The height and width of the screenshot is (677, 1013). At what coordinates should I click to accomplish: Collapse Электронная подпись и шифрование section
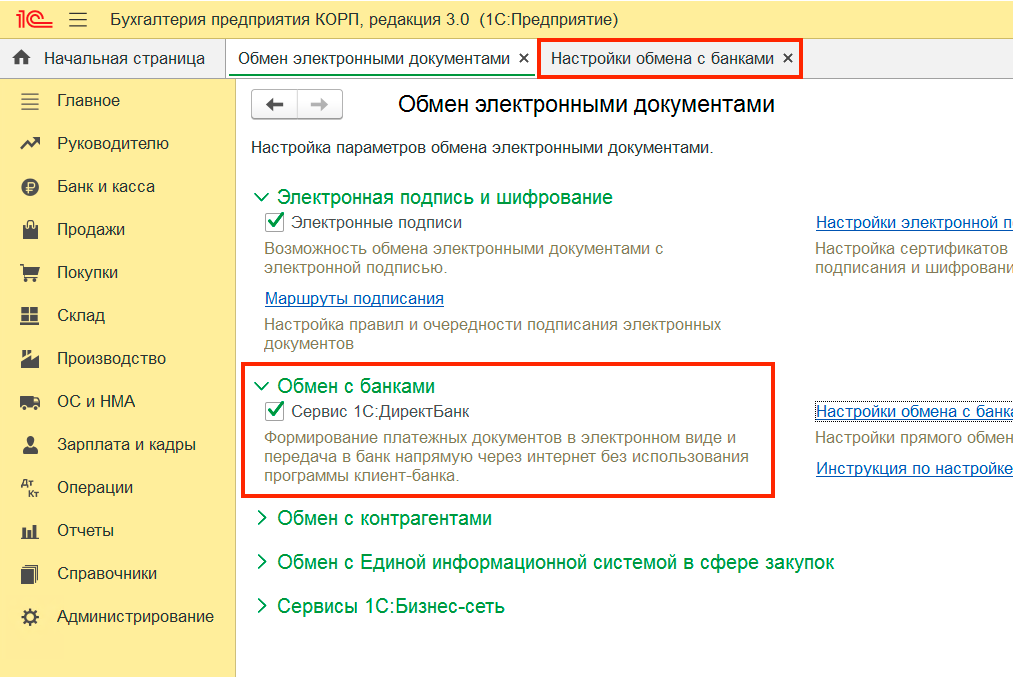(x=262, y=198)
